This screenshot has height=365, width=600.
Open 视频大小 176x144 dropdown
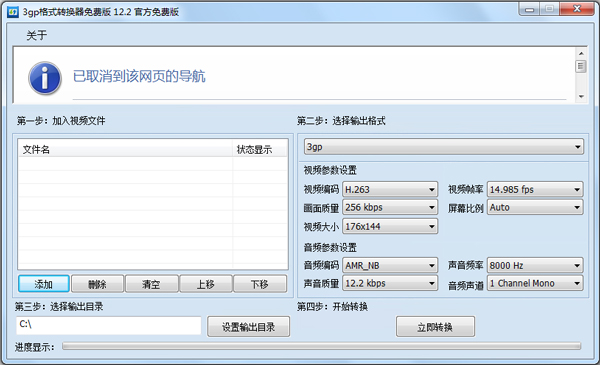tap(390, 226)
